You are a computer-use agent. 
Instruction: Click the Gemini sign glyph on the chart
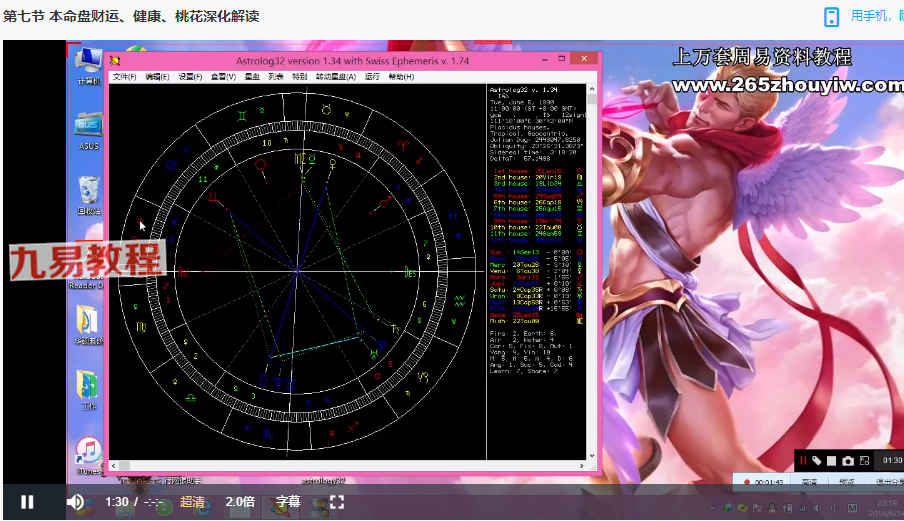(242, 116)
